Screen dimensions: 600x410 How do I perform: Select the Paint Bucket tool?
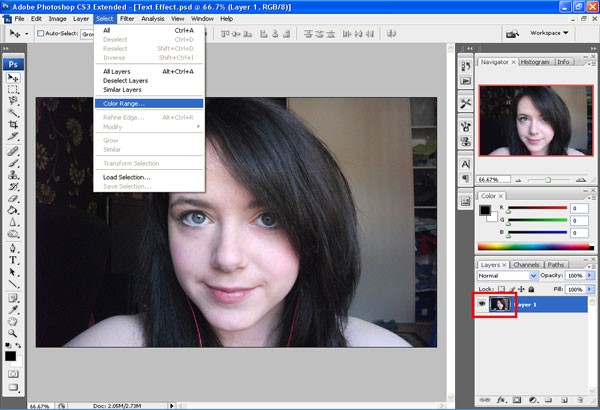click(13, 210)
